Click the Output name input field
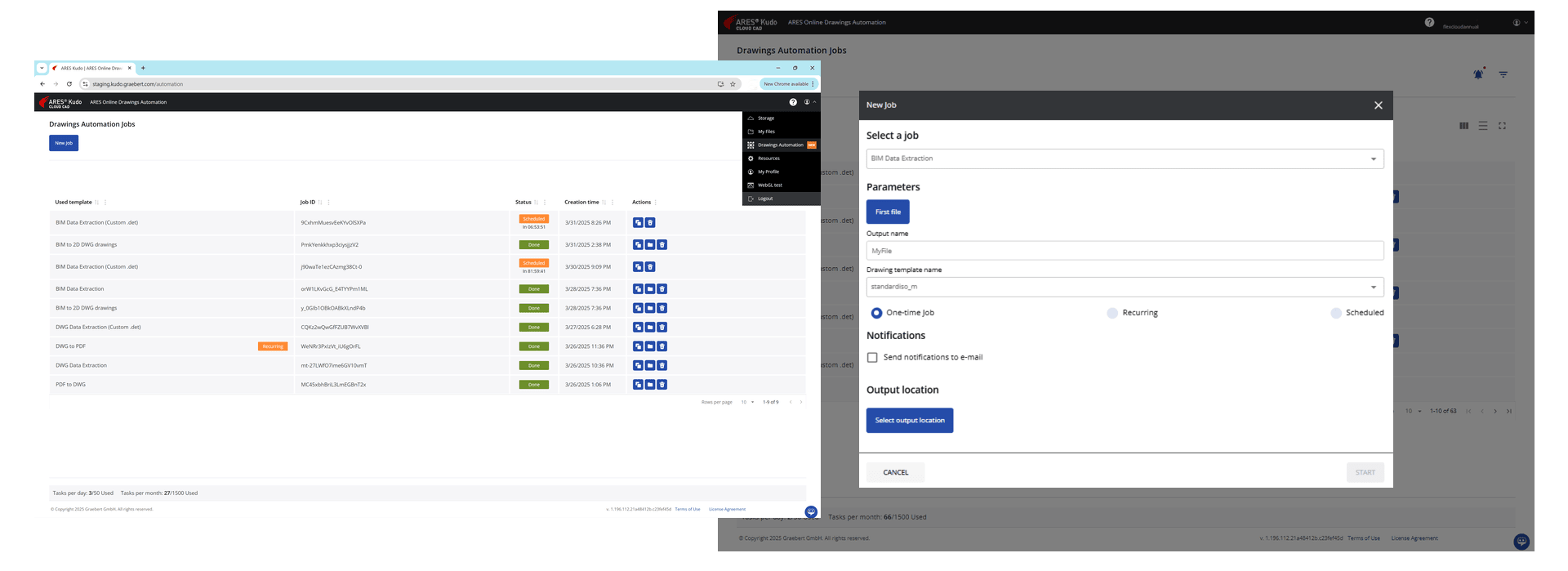1568x571 pixels. pos(1125,251)
